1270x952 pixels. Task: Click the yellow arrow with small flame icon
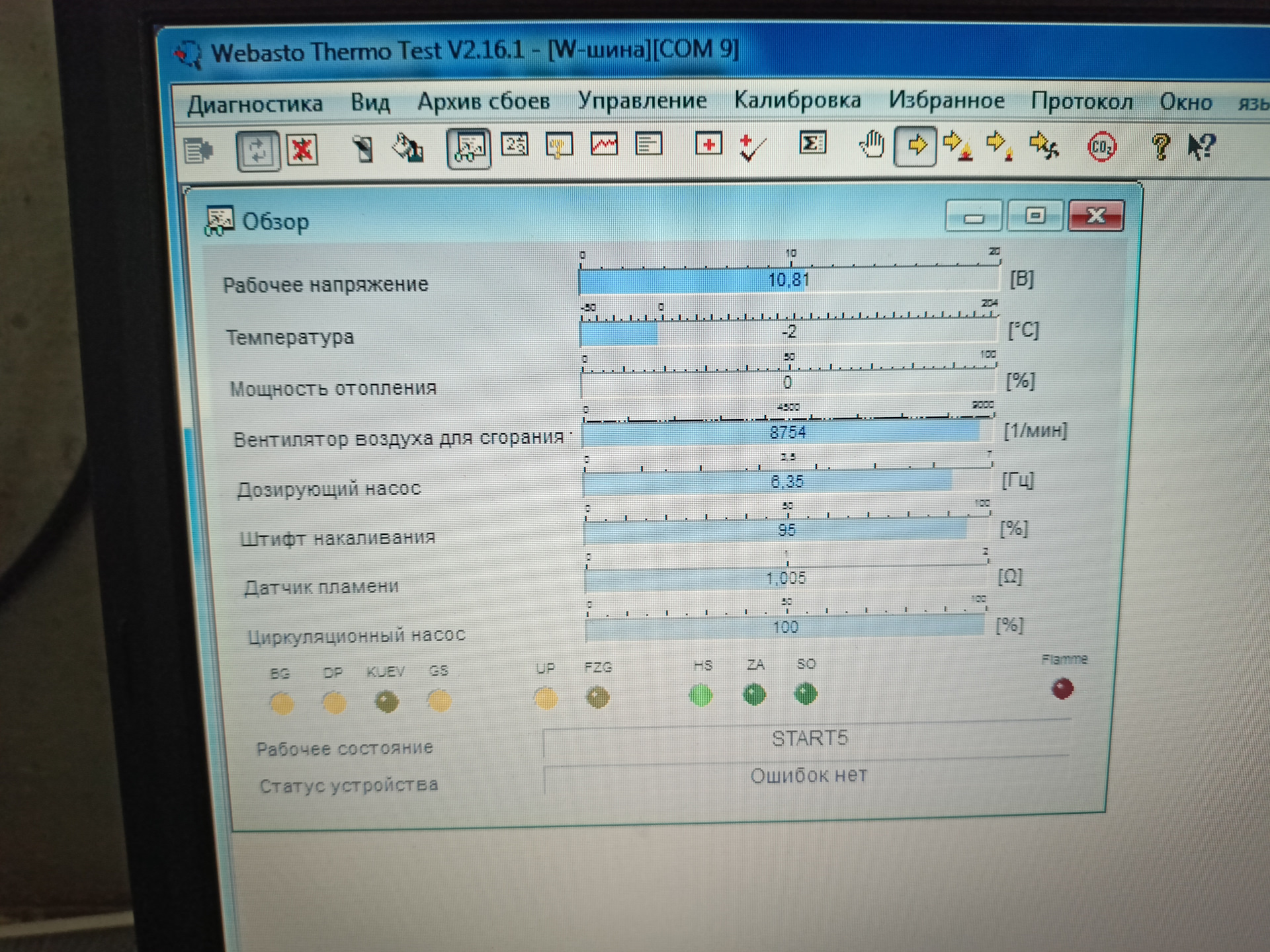[1000, 146]
